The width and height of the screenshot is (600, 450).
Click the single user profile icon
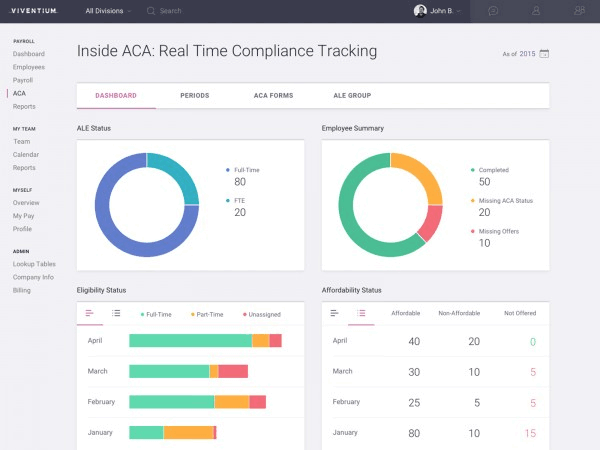(536, 11)
